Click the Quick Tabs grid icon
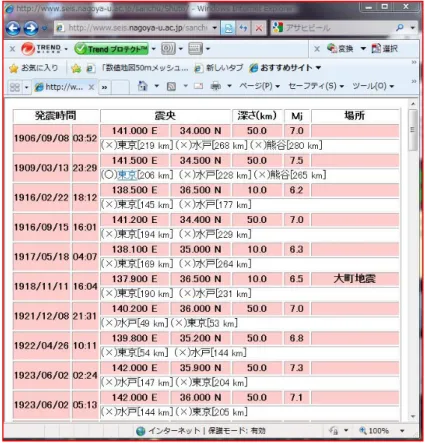Image resolution: width=425 pixels, height=443 pixels. 15,87
